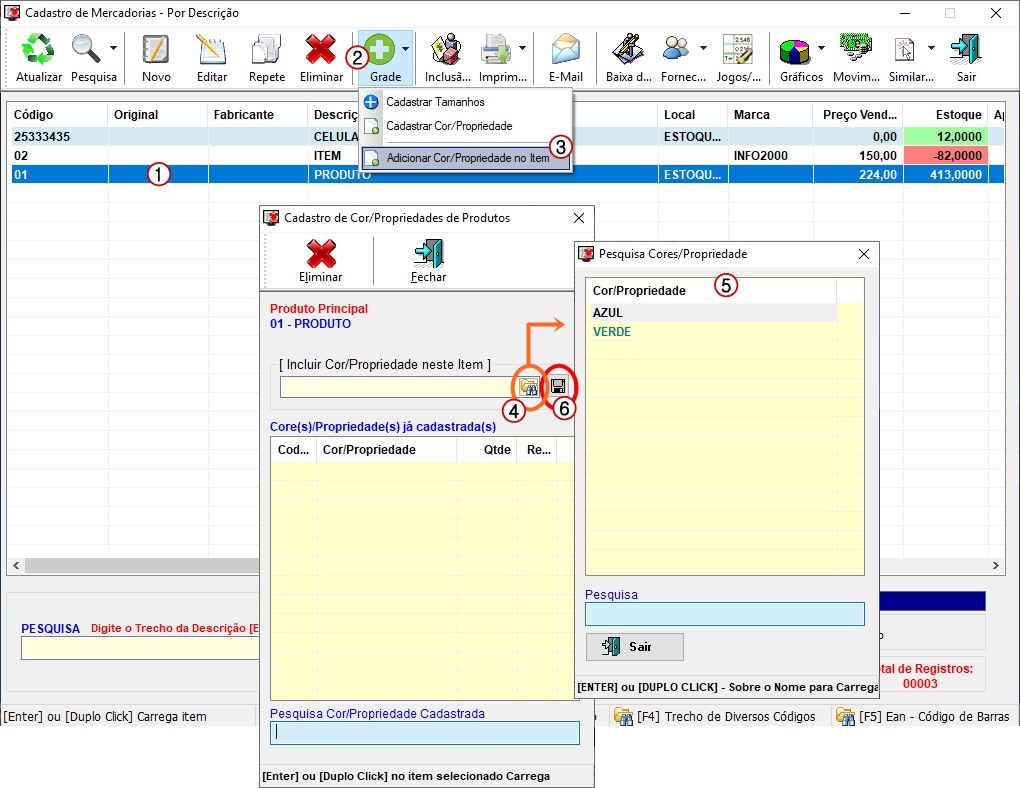
Task: Select the VERDE color row
Action: 612,331
